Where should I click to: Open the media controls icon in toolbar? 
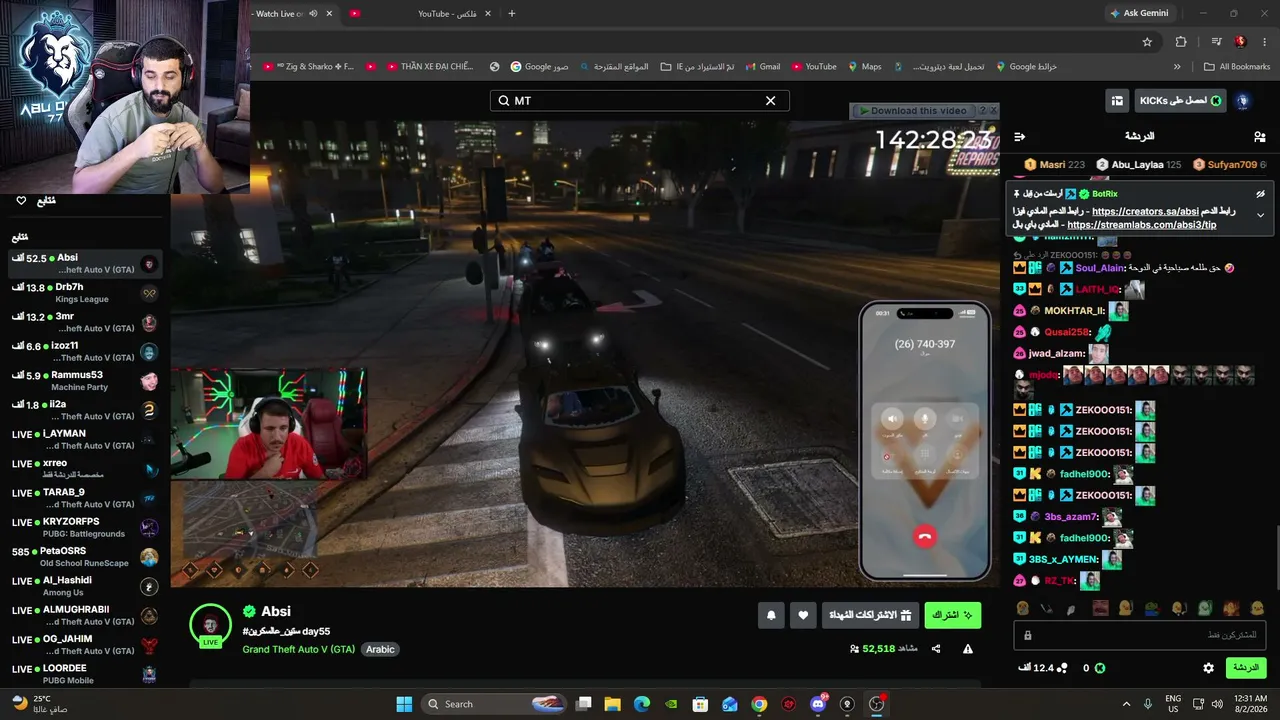coord(1216,42)
